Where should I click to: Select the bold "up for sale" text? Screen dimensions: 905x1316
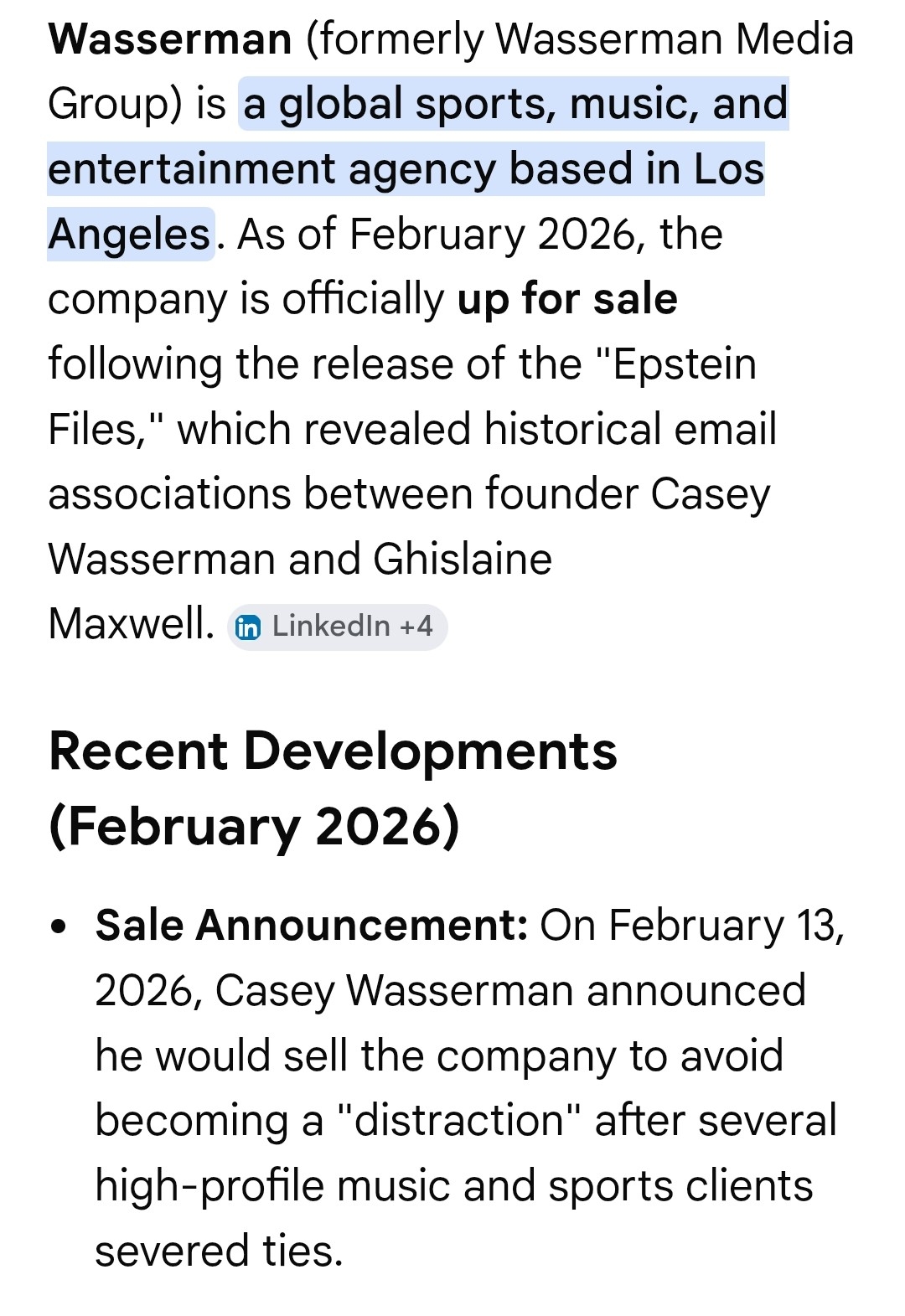click(567, 299)
